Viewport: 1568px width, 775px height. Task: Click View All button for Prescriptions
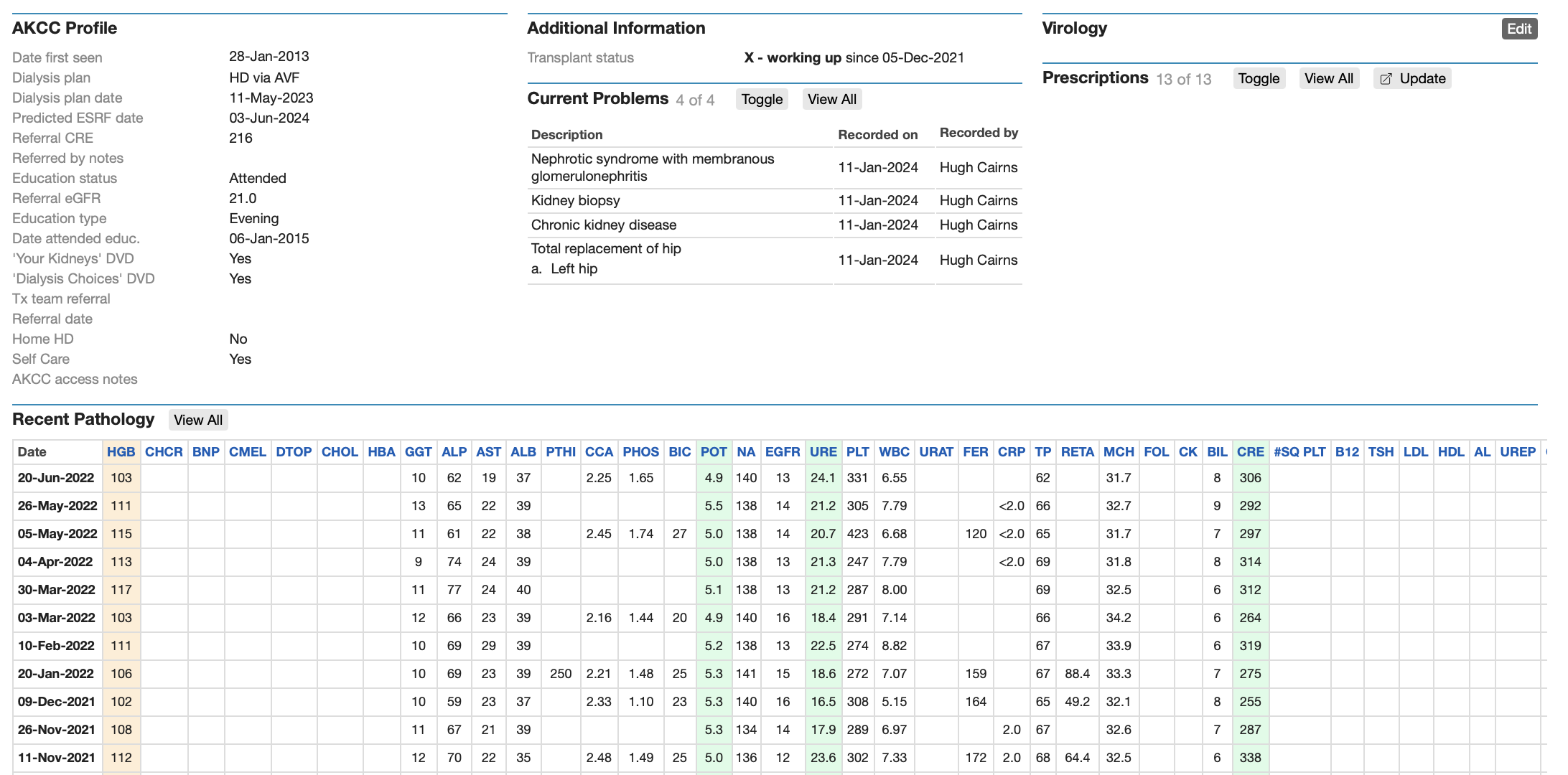(x=1328, y=78)
